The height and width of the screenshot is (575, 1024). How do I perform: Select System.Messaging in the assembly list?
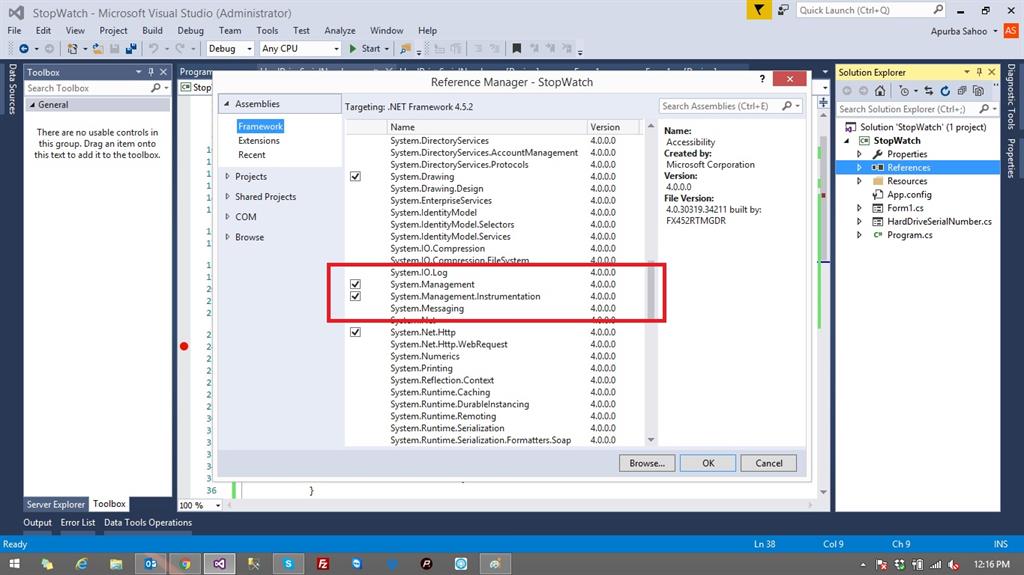click(427, 308)
